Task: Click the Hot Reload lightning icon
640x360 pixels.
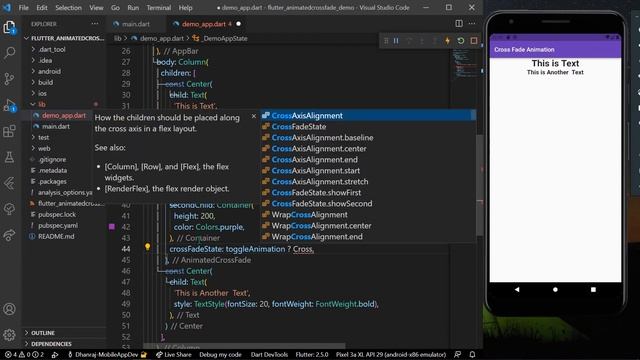Action: 448,41
